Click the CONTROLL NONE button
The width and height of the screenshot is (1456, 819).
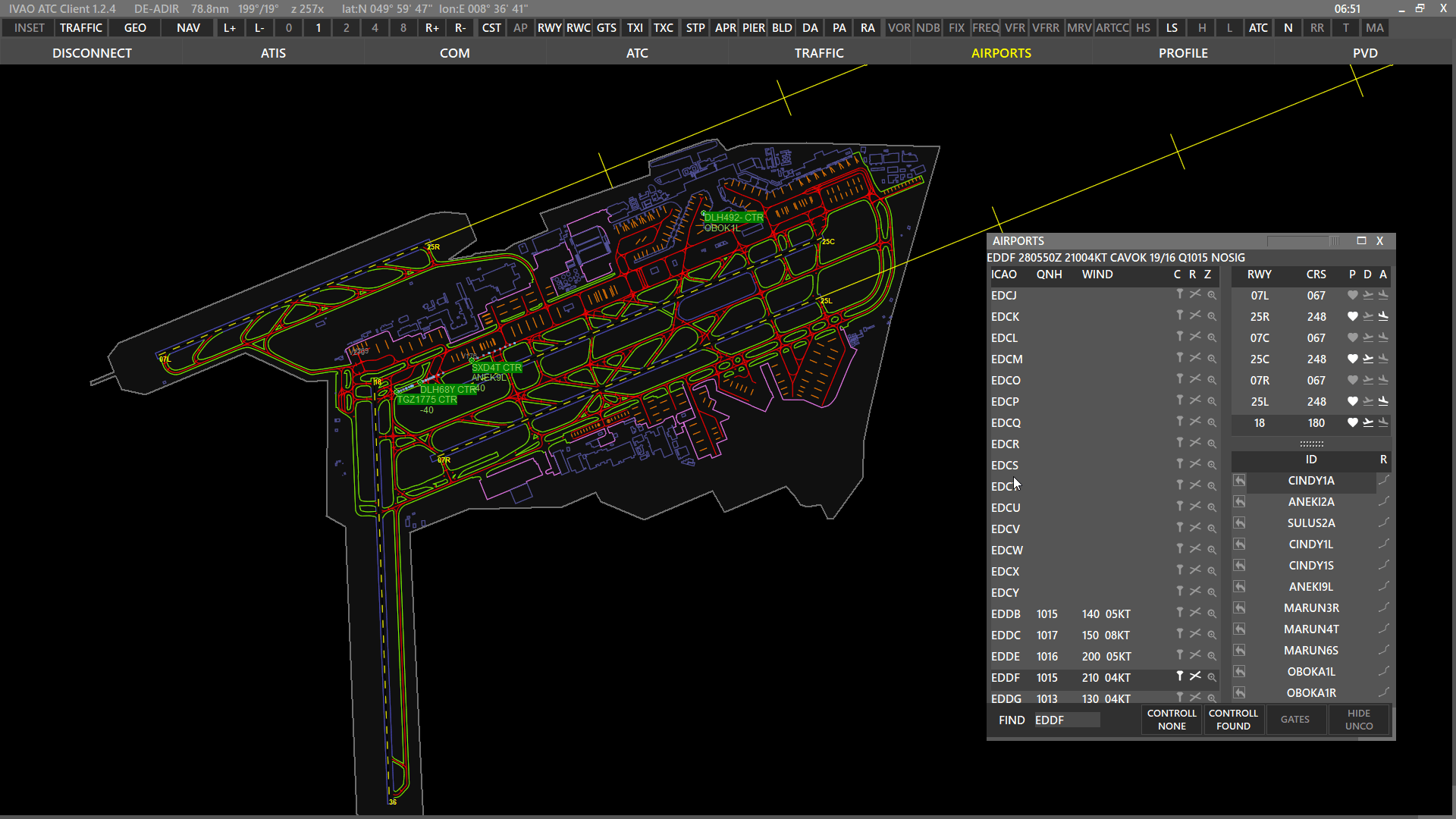[1172, 720]
